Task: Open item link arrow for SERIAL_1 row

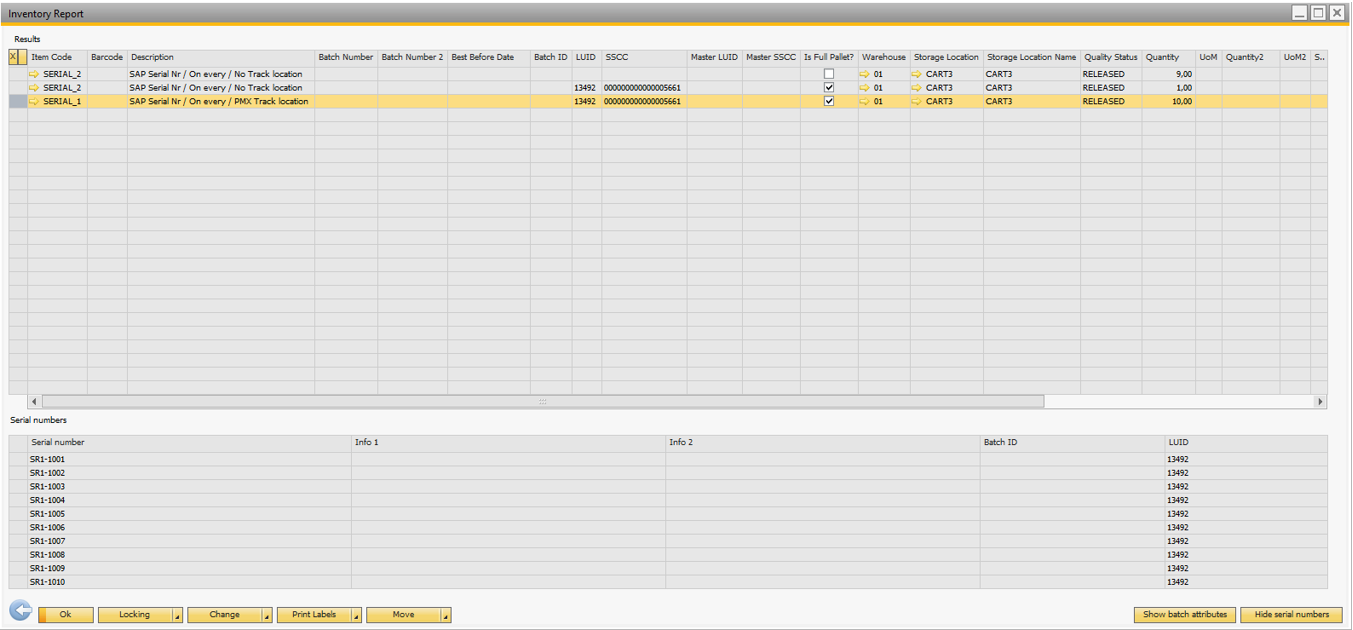Action: point(35,101)
